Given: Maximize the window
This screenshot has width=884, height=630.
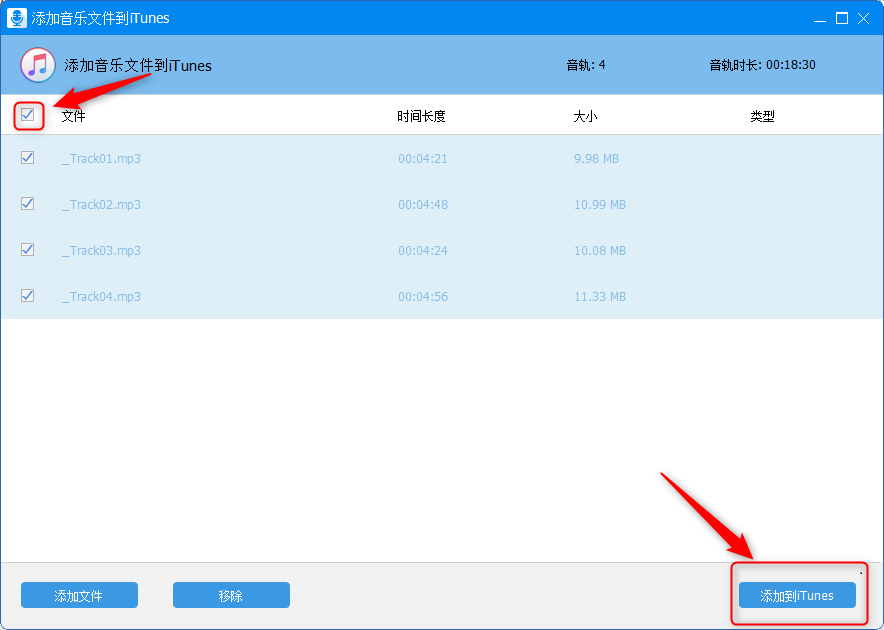Looking at the screenshot, I should click(x=842, y=19).
